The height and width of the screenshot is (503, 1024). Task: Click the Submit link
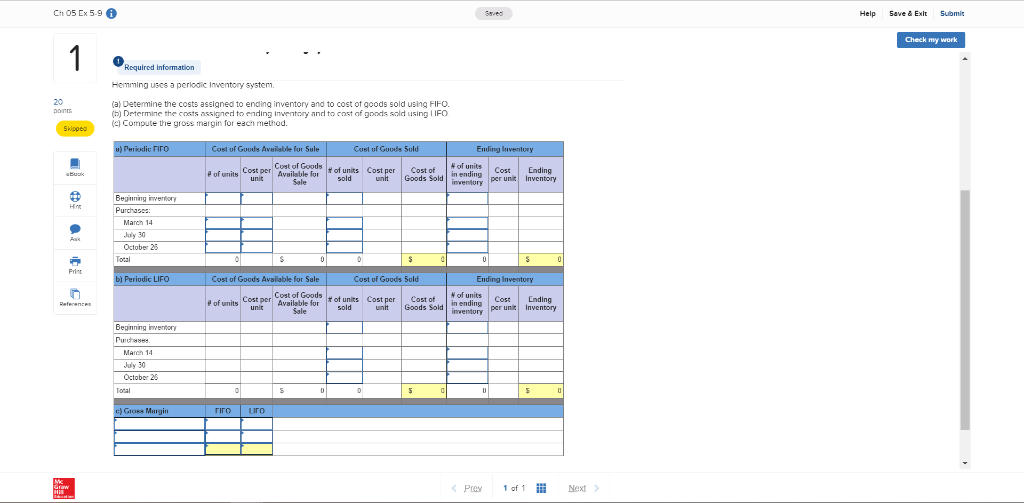pos(952,14)
